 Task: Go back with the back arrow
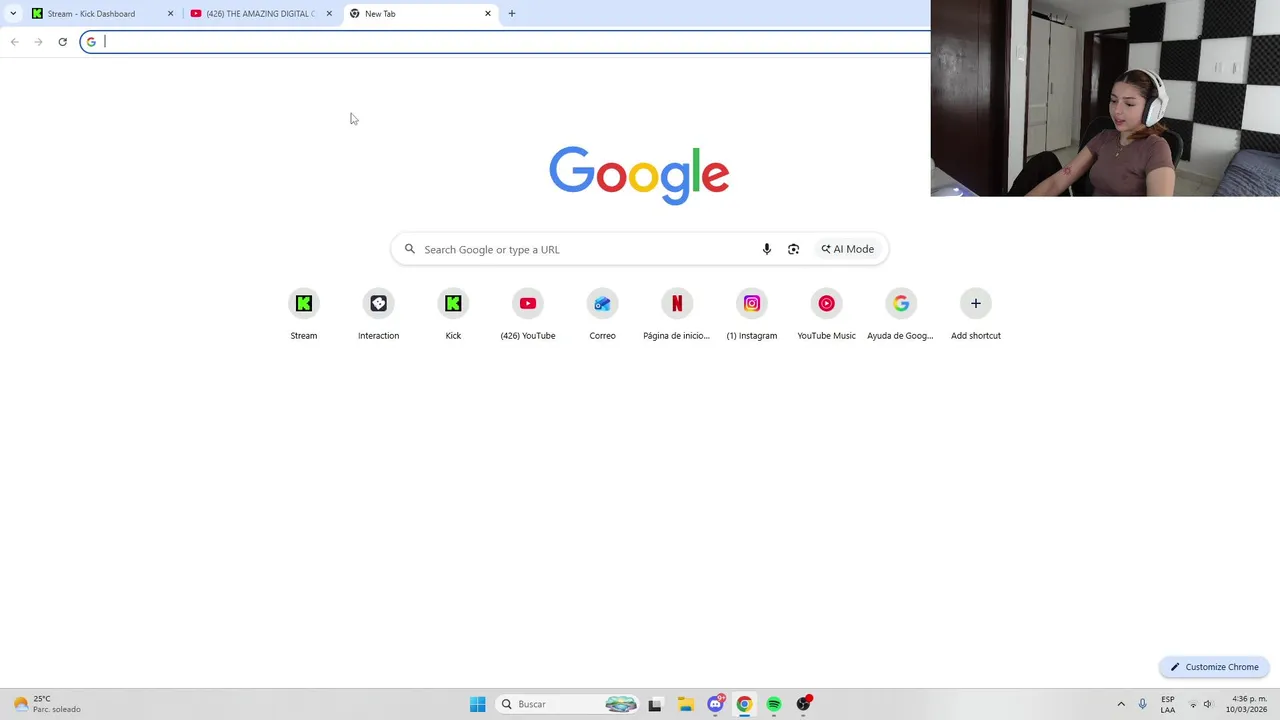14,41
